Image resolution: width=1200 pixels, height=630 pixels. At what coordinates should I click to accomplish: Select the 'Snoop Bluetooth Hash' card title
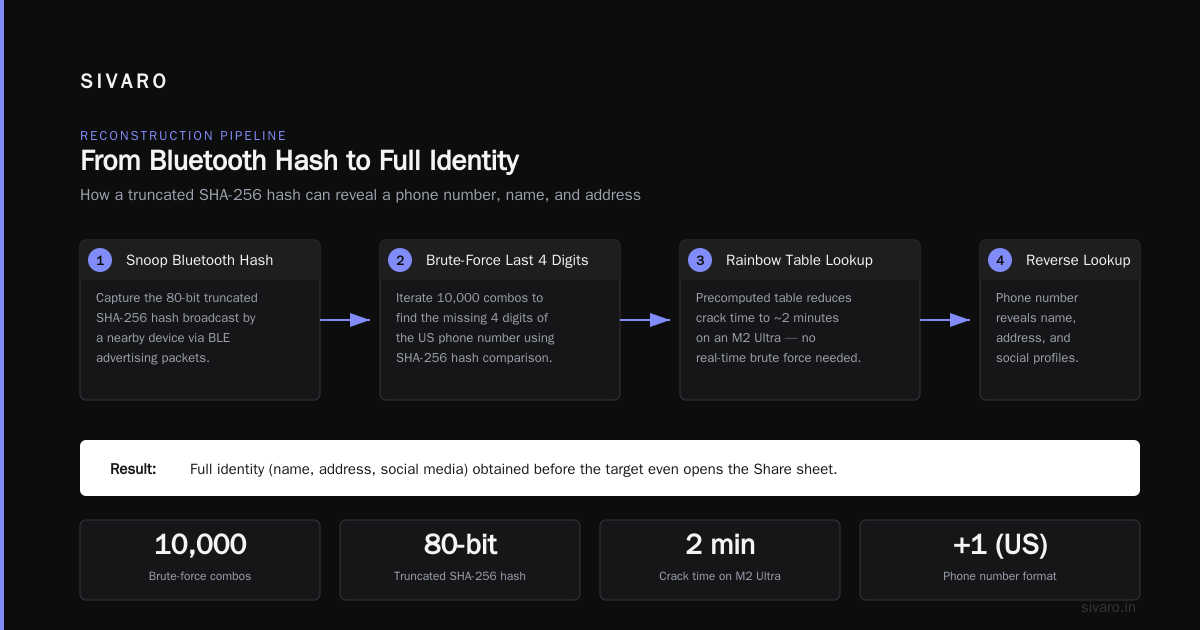coord(199,260)
